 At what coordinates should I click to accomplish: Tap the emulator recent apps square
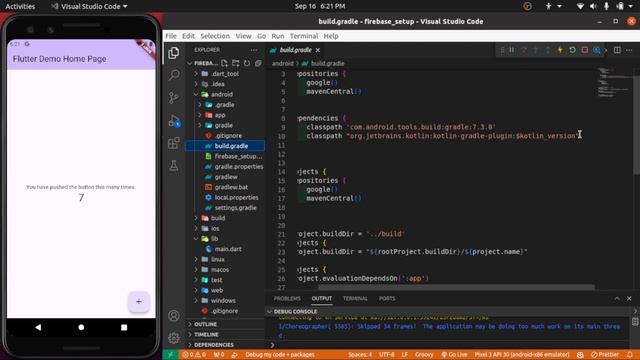[x=124, y=327]
